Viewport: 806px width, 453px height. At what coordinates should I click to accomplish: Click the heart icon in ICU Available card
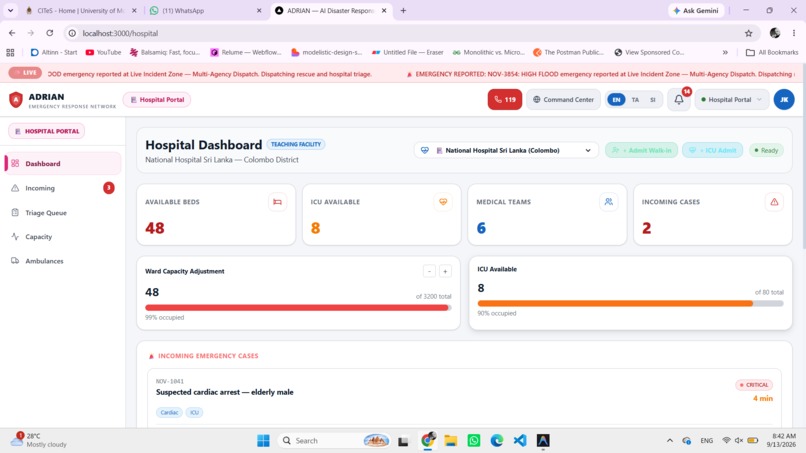click(x=443, y=202)
